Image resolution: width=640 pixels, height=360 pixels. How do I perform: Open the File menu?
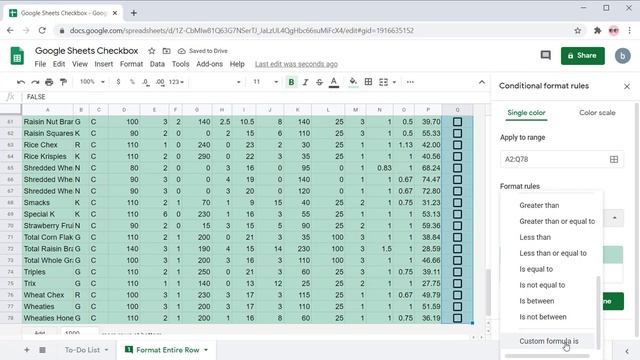pyautogui.click(x=40, y=64)
